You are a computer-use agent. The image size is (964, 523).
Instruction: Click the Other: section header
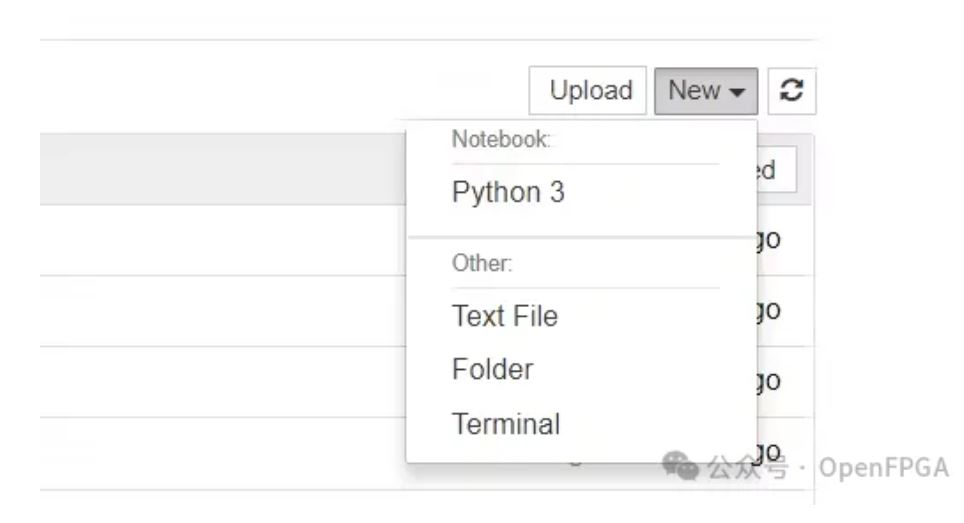coord(482,264)
